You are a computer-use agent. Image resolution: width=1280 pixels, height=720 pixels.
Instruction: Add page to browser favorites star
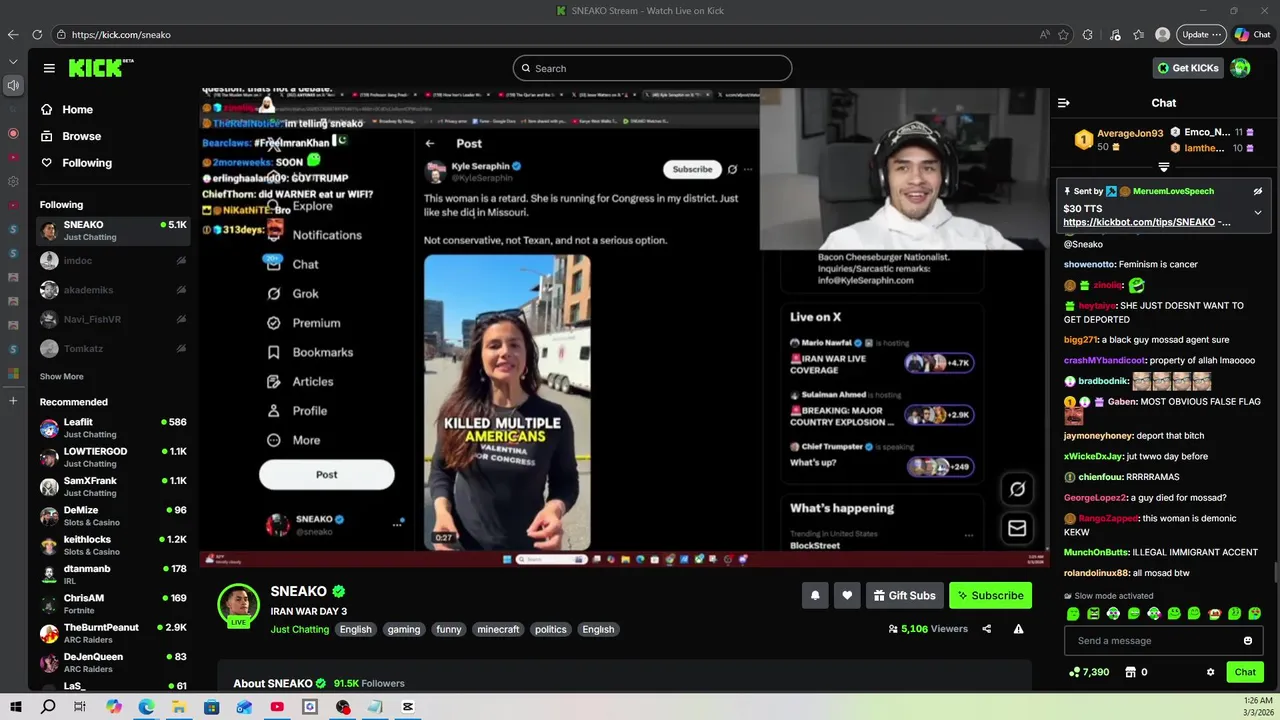1063,34
